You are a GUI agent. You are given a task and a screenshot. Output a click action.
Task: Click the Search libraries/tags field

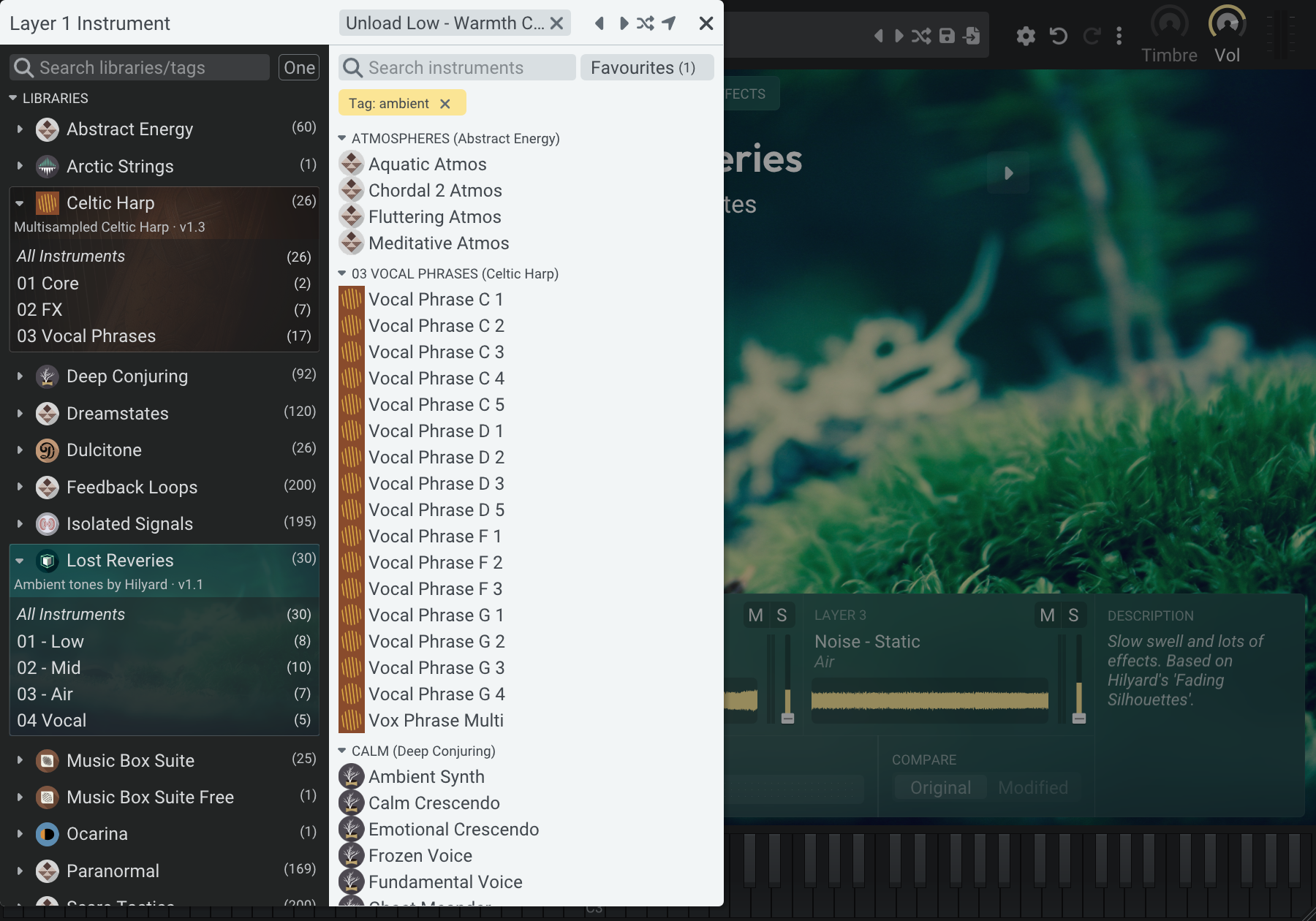coord(140,68)
